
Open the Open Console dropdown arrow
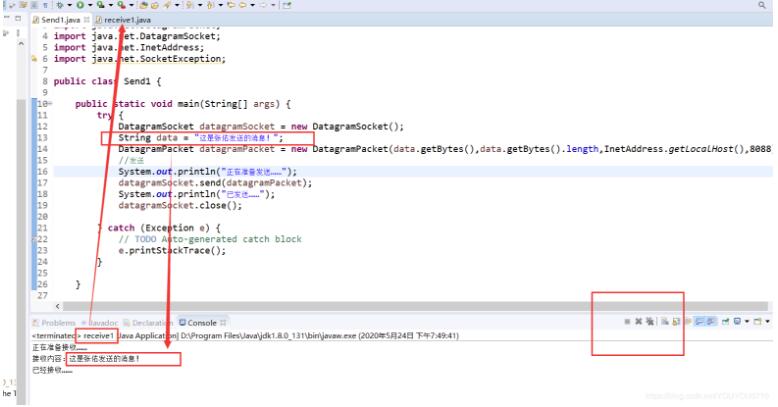pyautogui.click(x=768, y=322)
